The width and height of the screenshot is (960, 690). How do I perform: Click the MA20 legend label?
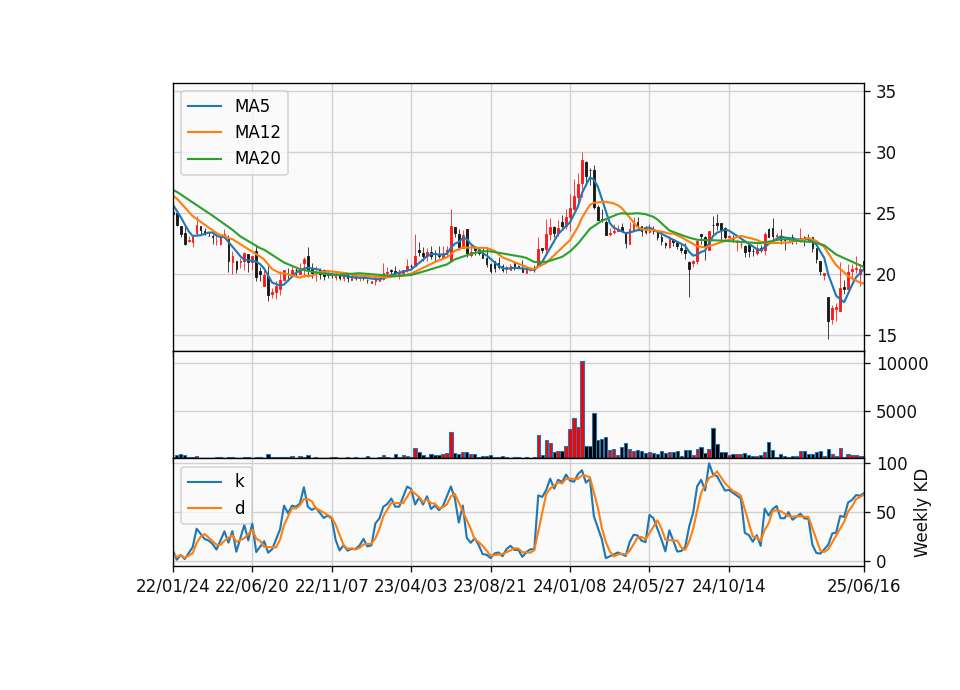257,158
